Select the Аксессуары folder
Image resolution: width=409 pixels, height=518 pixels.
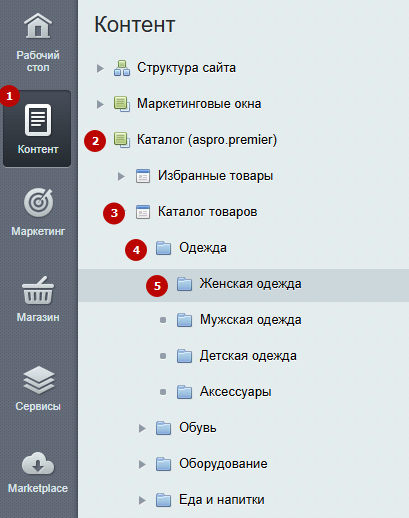point(235,392)
